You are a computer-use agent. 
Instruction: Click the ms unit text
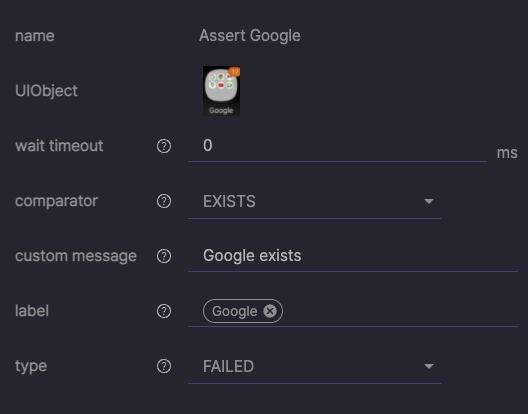tap(507, 153)
